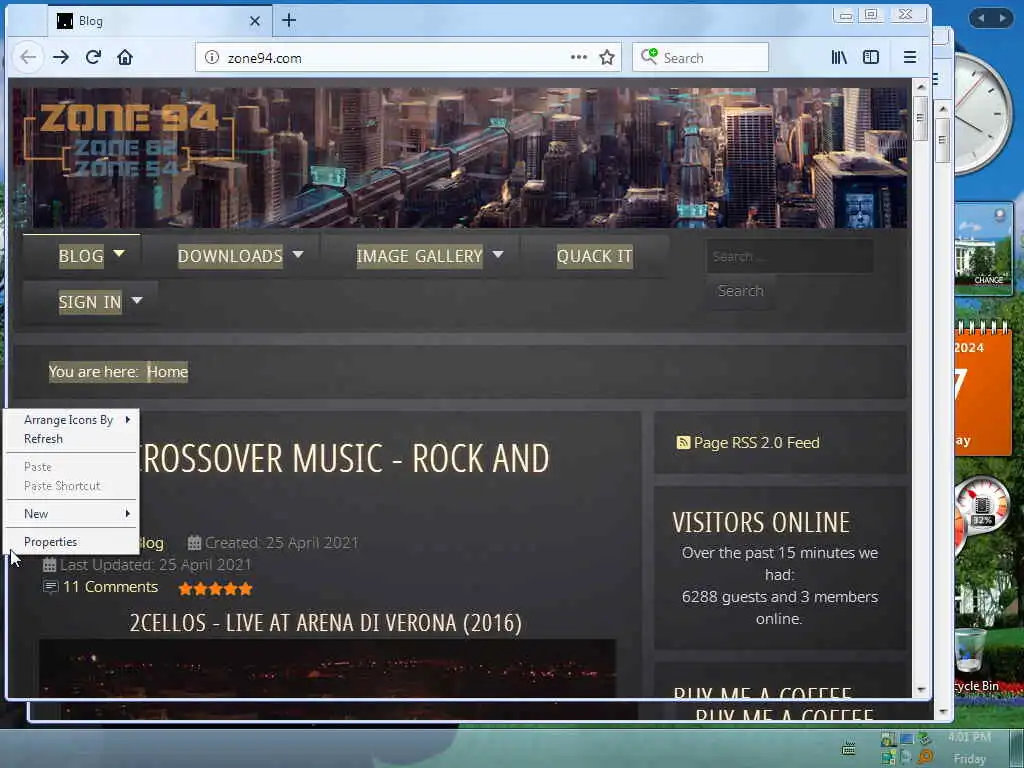Viewport: 1024px width, 768px height.
Task: Click the page scrollbar up arrow
Action: coord(921,87)
